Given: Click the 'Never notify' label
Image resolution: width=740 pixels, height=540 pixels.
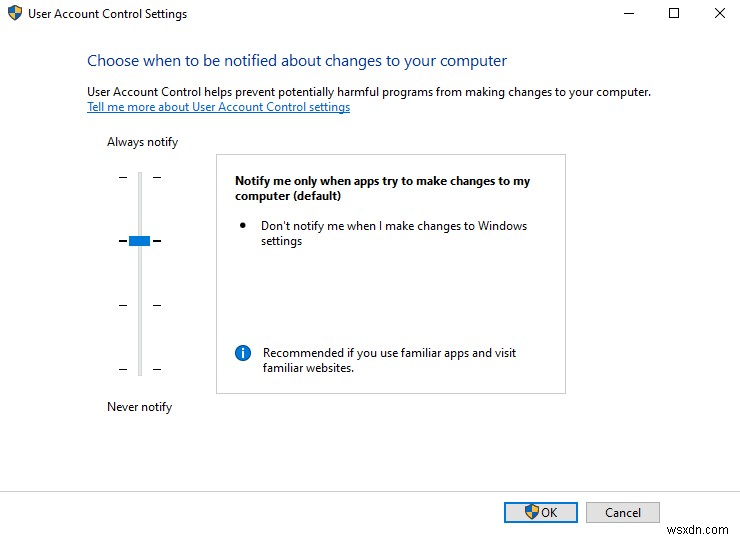Looking at the screenshot, I should click(140, 407).
